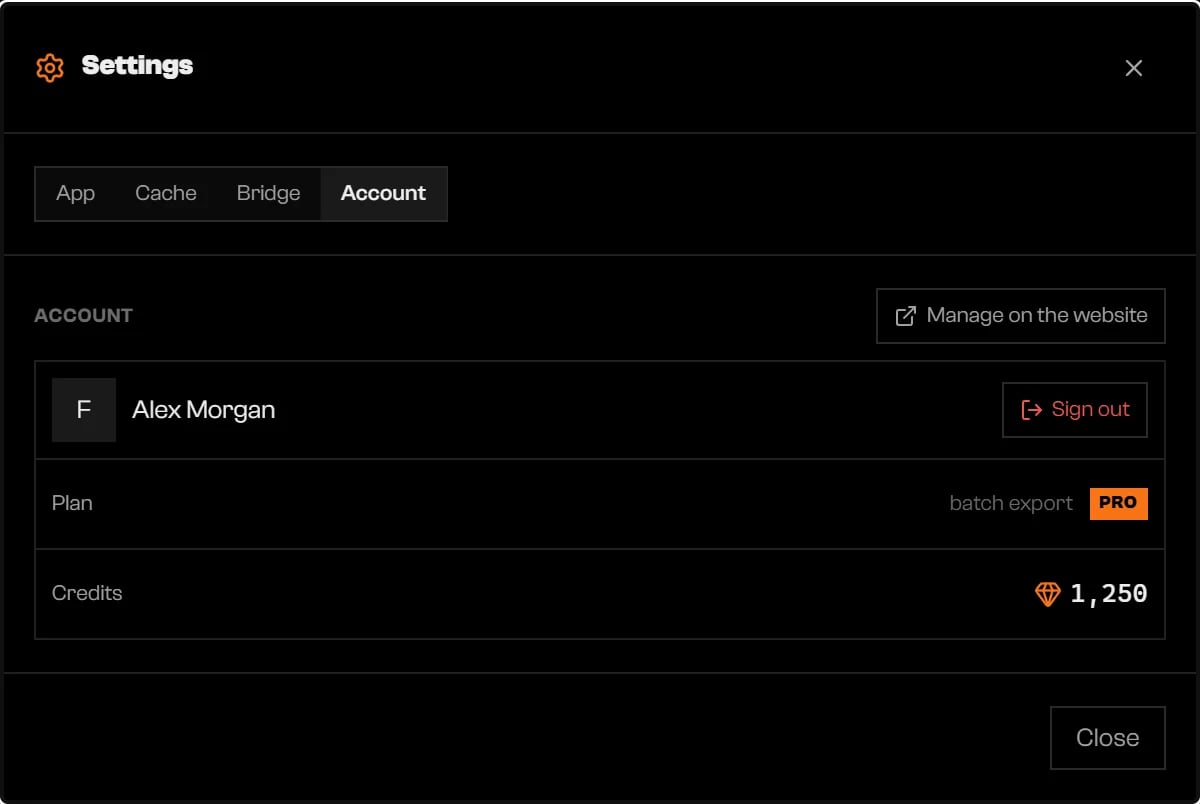Click the Settings dialog title text
Viewport: 1200px width, 804px height.
pyautogui.click(x=137, y=66)
